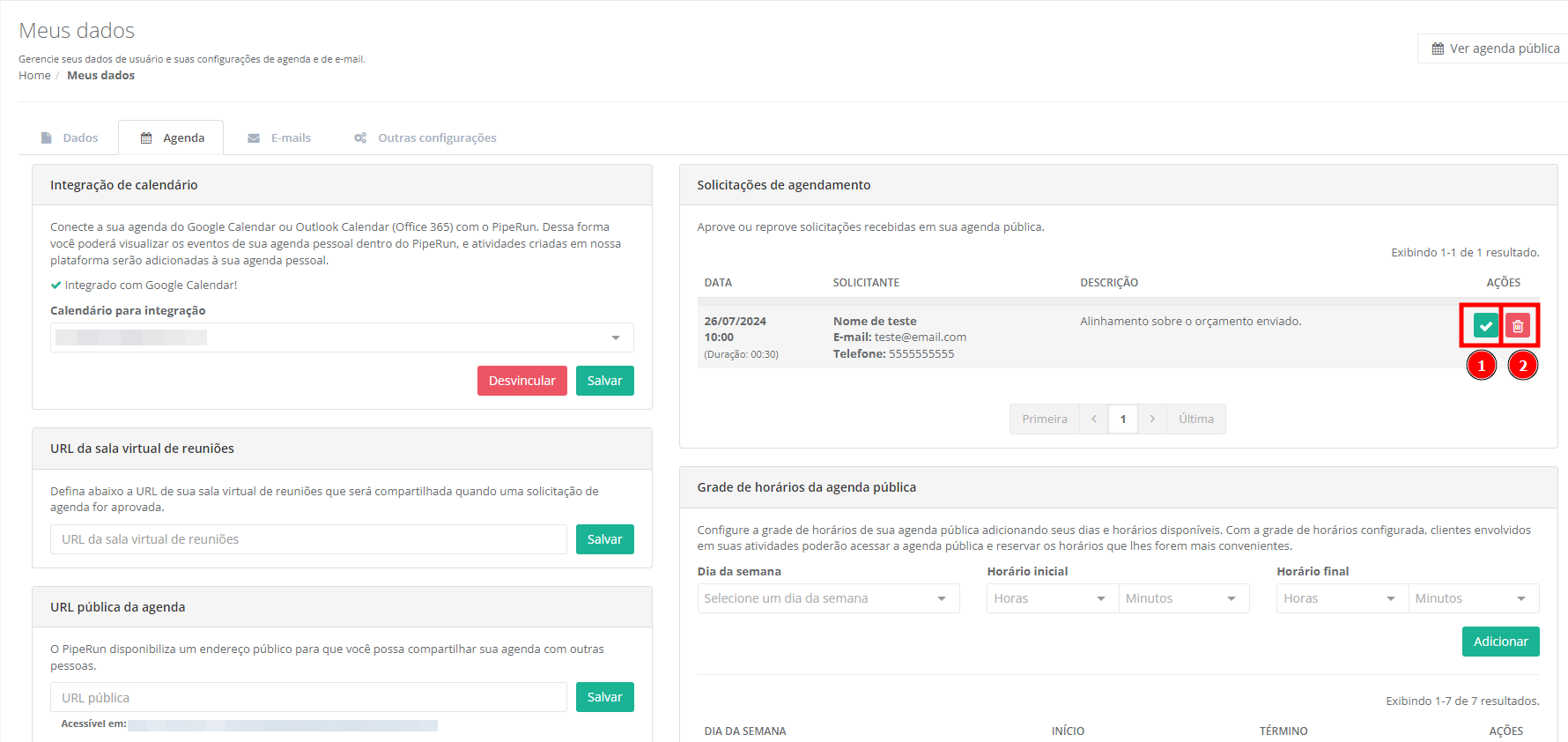
Task: Jump to Primeira page in pagination
Action: pos(1044,419)
